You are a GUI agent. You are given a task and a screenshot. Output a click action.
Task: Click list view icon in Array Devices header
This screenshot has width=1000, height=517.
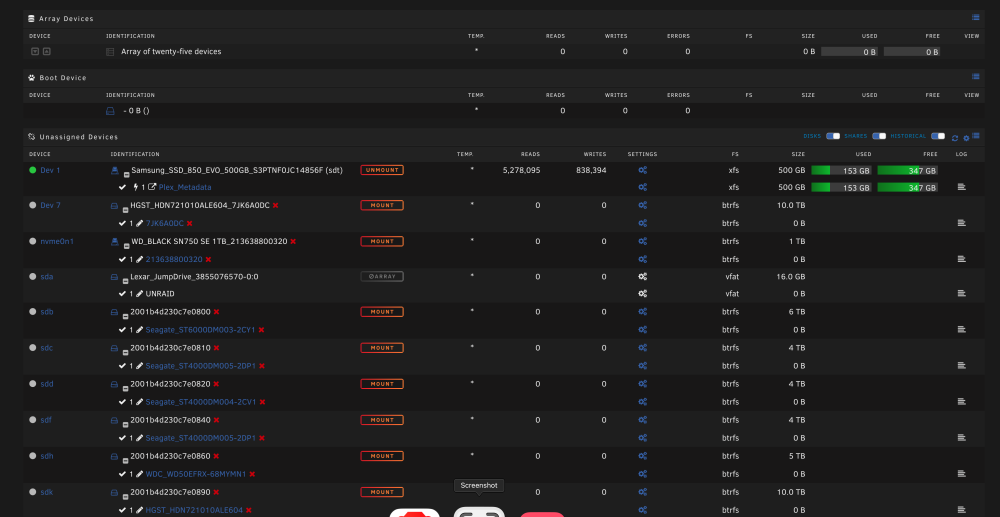pos(976,17)
